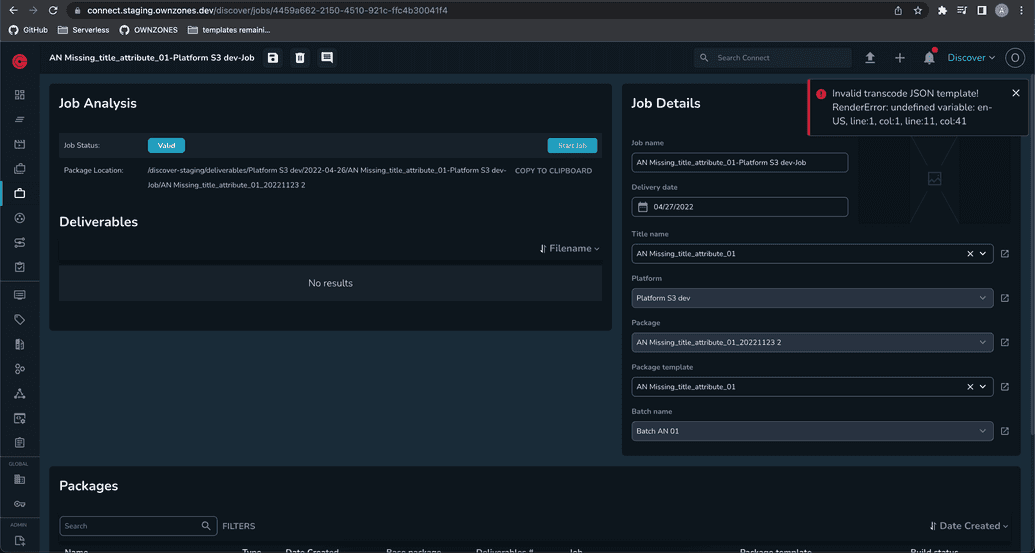Click the clapperboard icon in sidebar
The width and height of the screenshot is (1035, 553).
tap(20, 144)
